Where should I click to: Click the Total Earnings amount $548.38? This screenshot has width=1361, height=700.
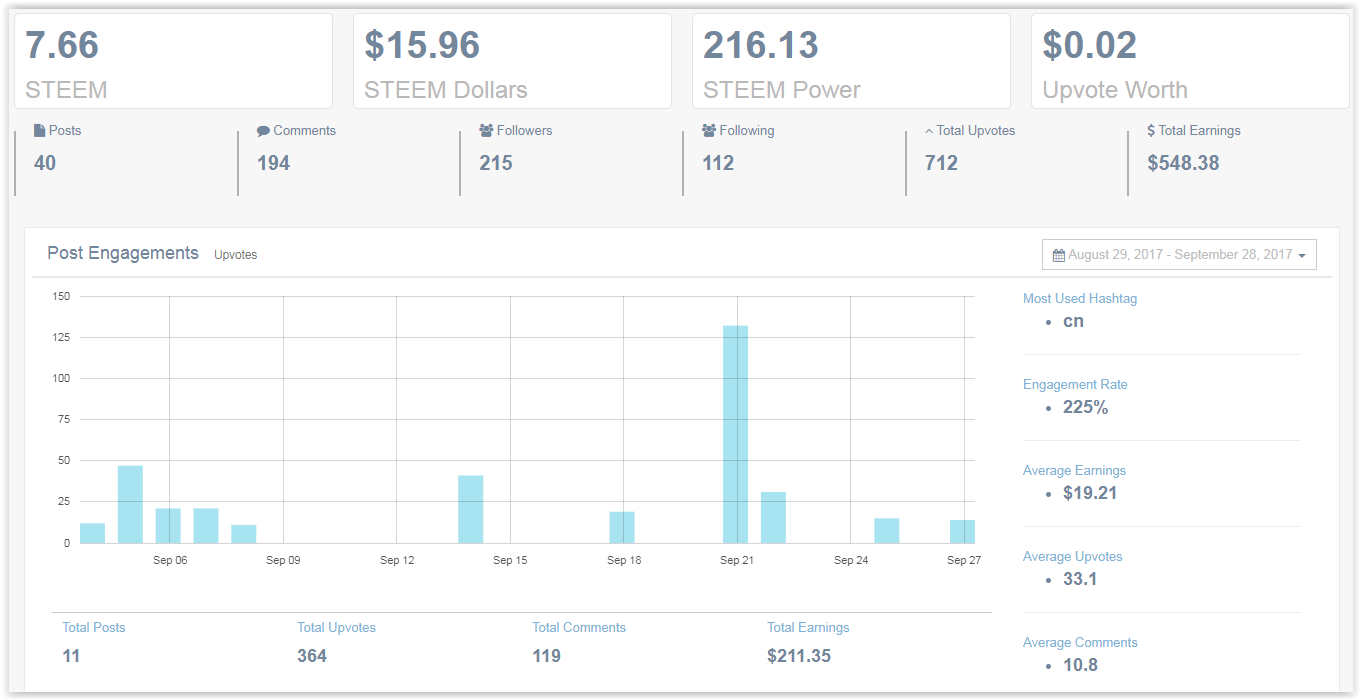(x=1183, y=163)
